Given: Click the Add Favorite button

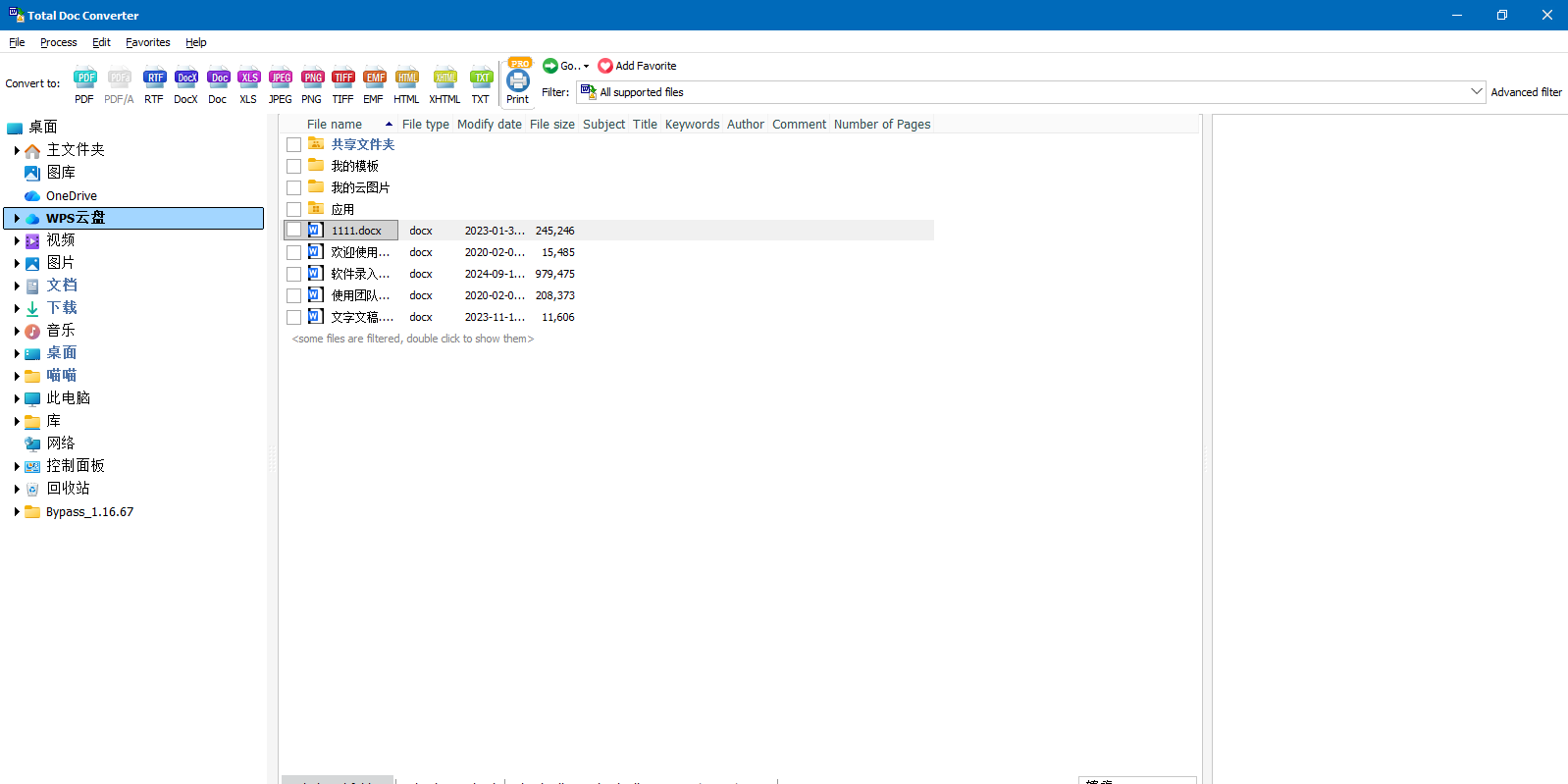Looking at the screenshot, I should coord(637,66).
